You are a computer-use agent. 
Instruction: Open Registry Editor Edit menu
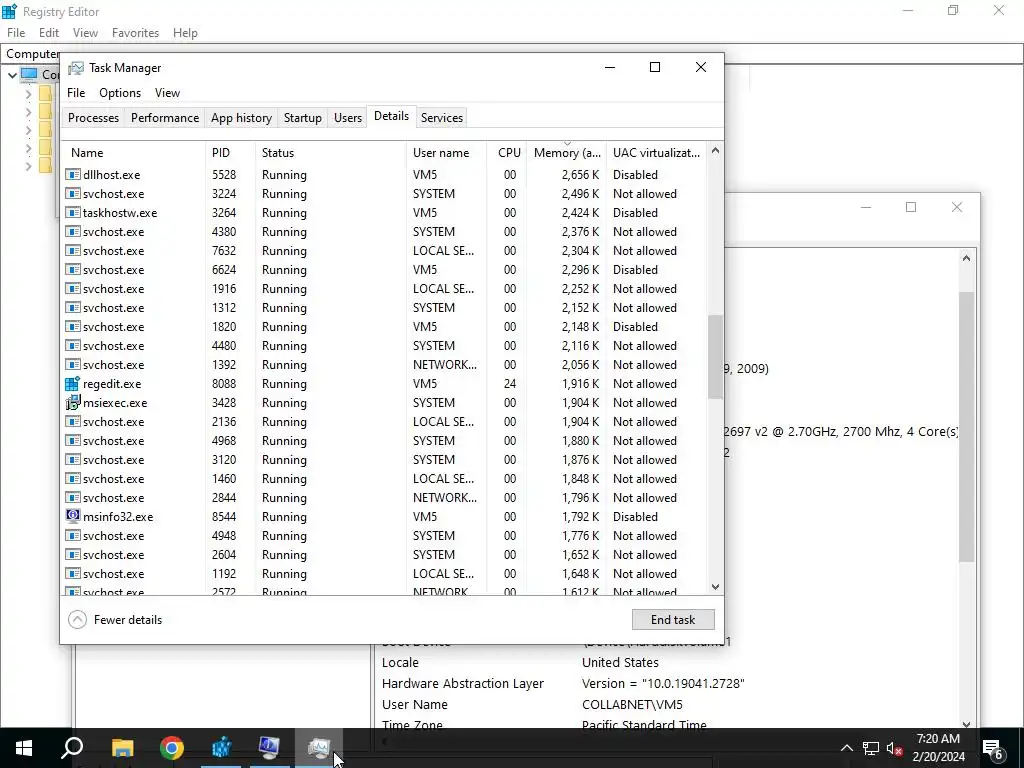[x=49, y=33]
